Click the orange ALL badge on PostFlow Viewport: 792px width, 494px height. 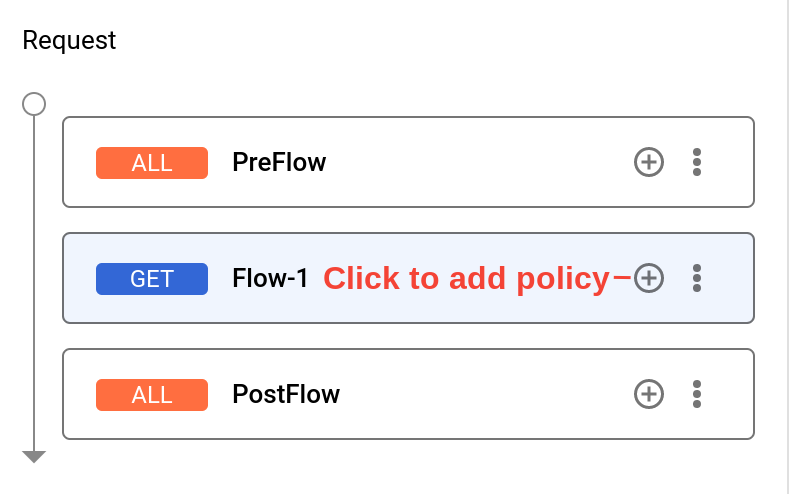[152, 395]
